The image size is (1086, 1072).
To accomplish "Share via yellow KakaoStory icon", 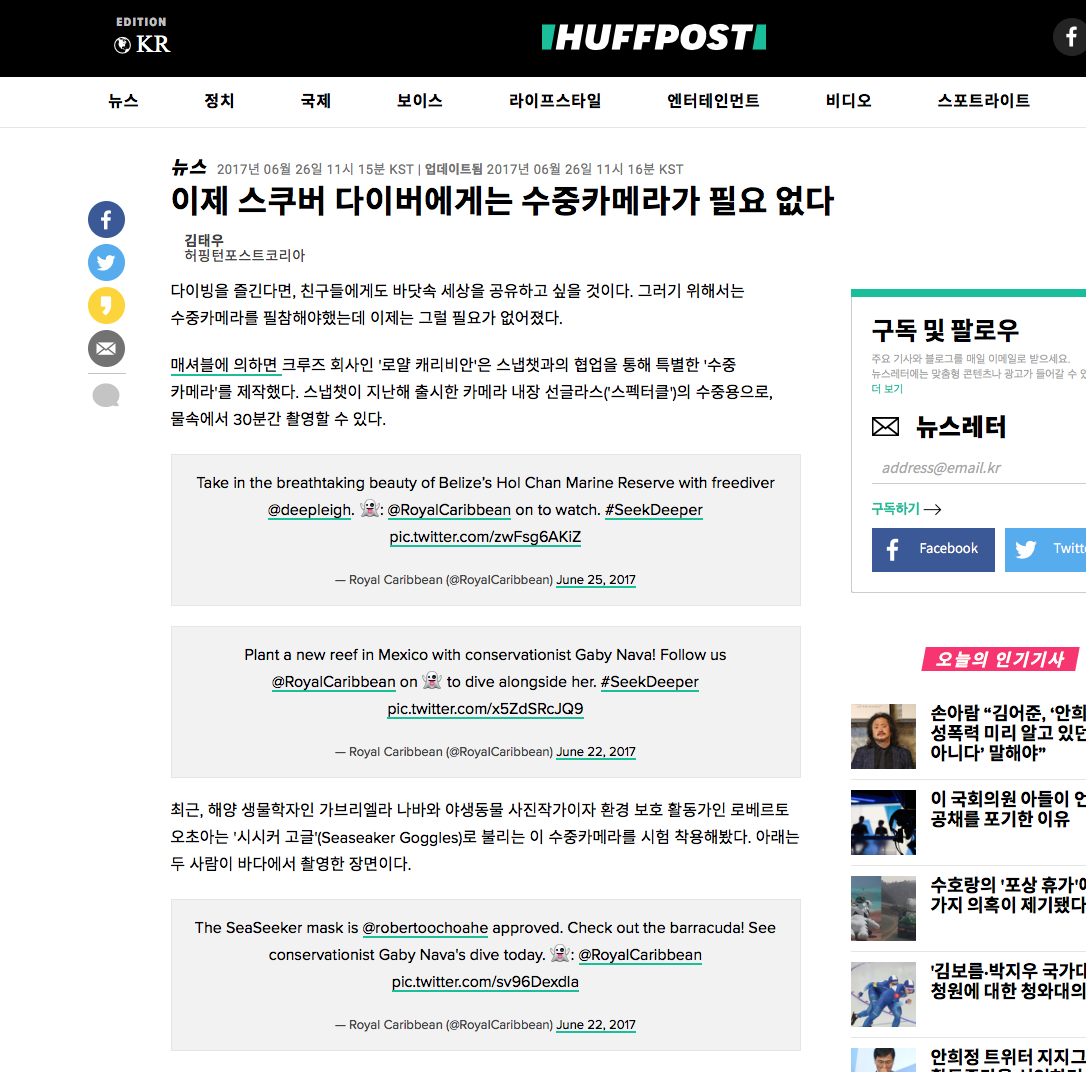I will point(106,305).
